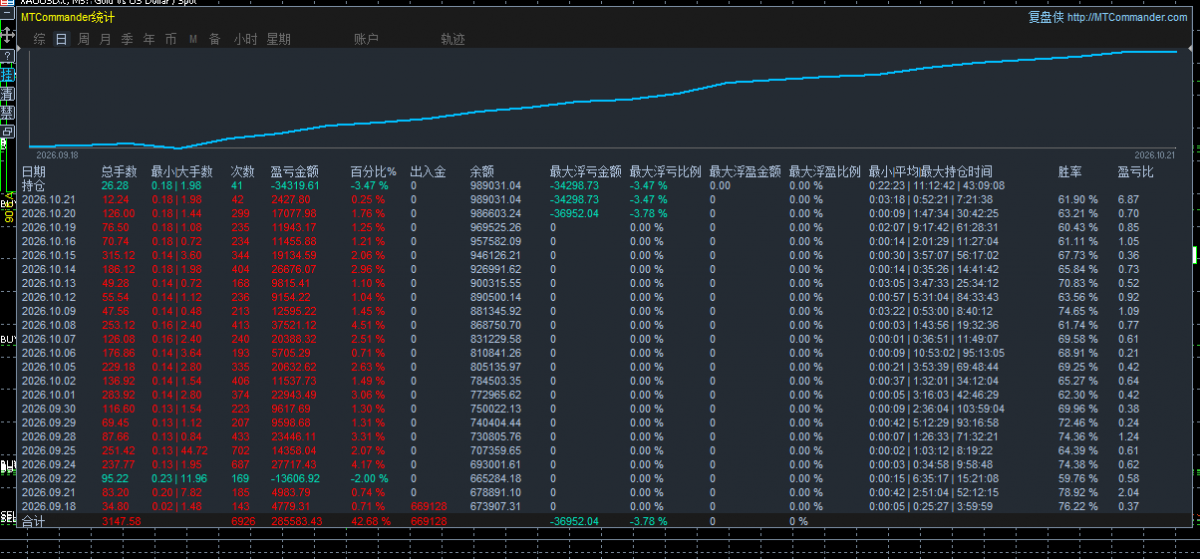1200x559 pixels.
Task: Select the M tab
Action: (x=193, y=39)
